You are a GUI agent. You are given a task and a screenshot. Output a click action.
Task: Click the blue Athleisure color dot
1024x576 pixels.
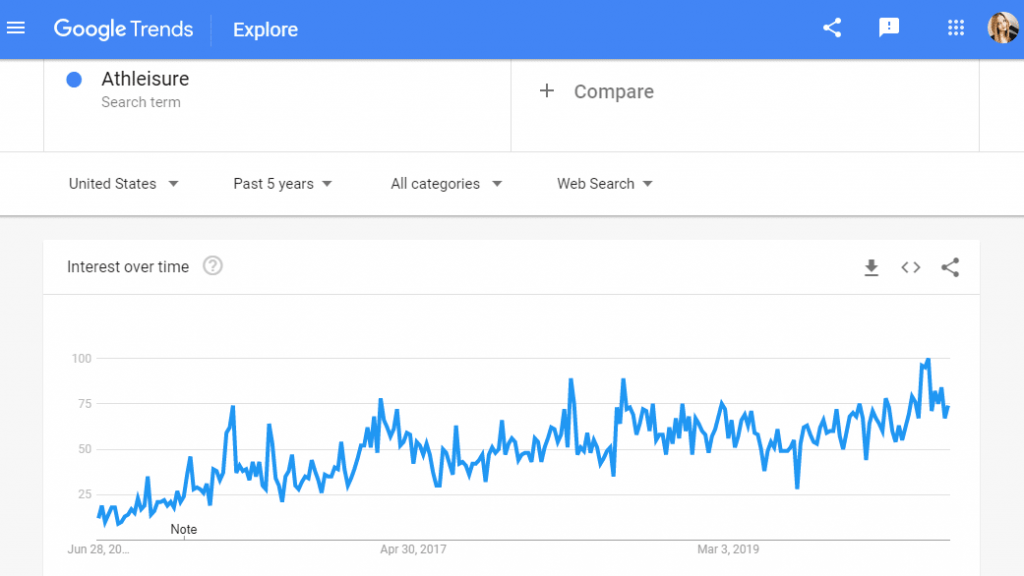74,80
